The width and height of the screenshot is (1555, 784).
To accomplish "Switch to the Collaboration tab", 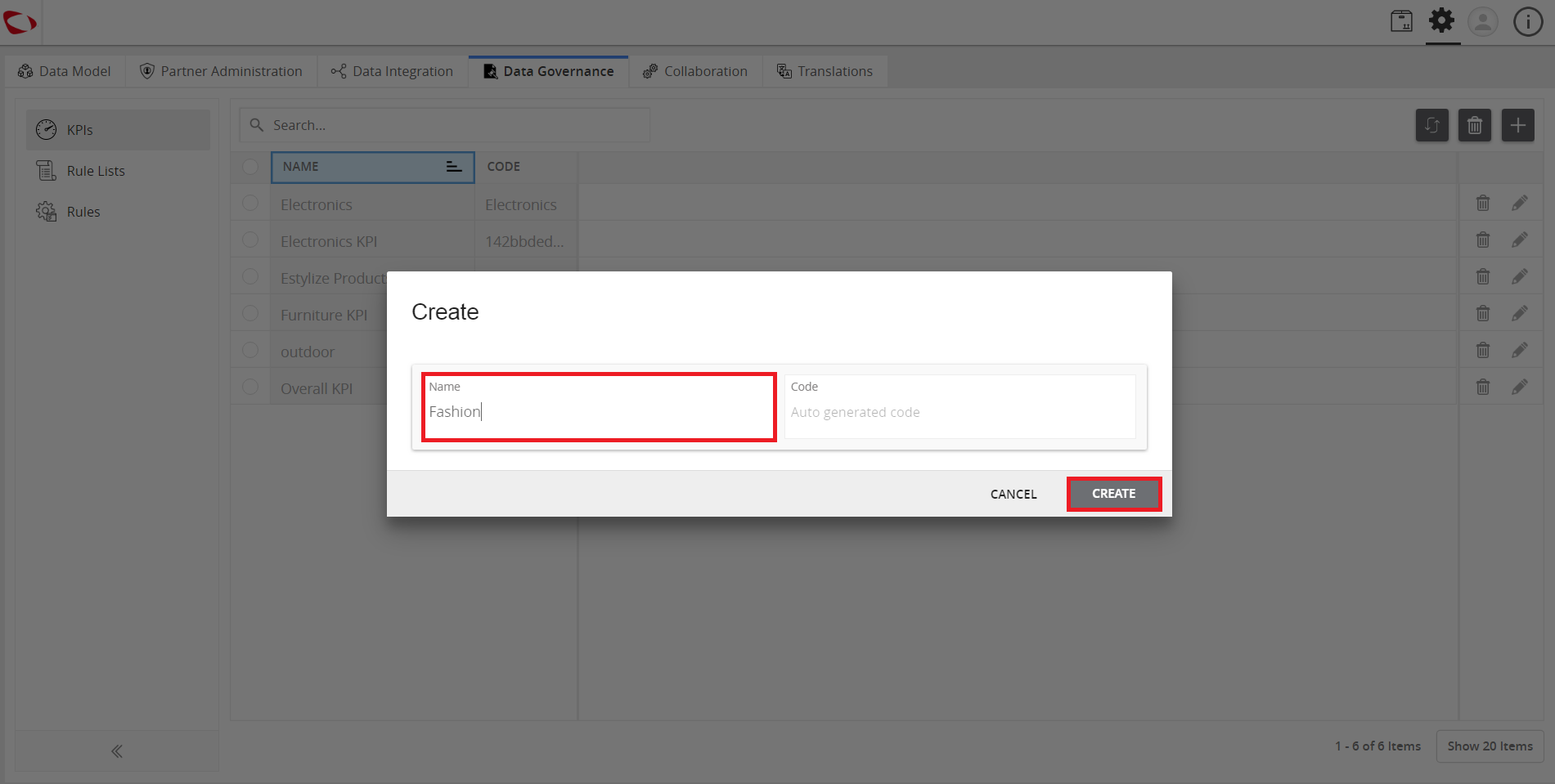I will [x=695, y=71].
